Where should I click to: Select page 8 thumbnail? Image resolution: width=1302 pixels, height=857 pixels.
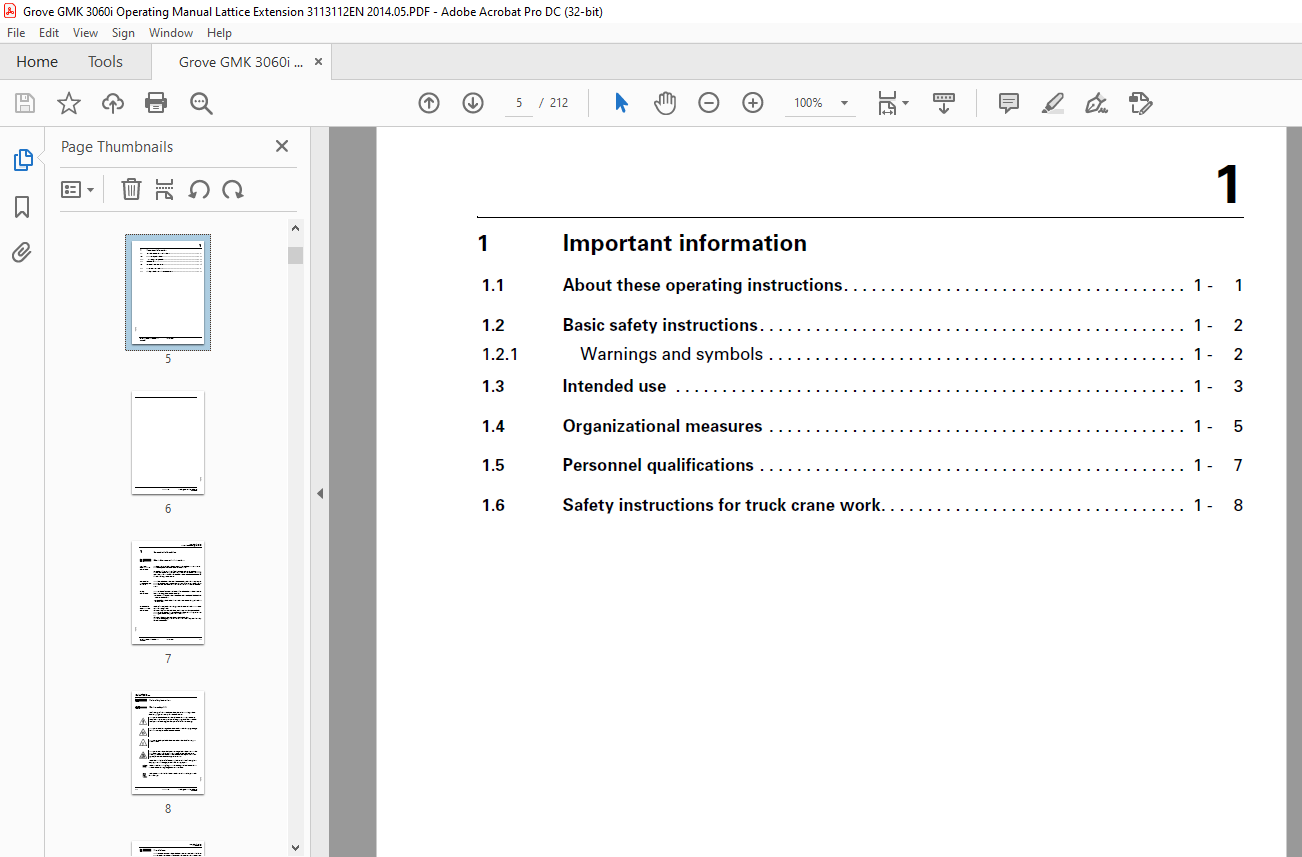pyautogui.click(x=168, y=743)
